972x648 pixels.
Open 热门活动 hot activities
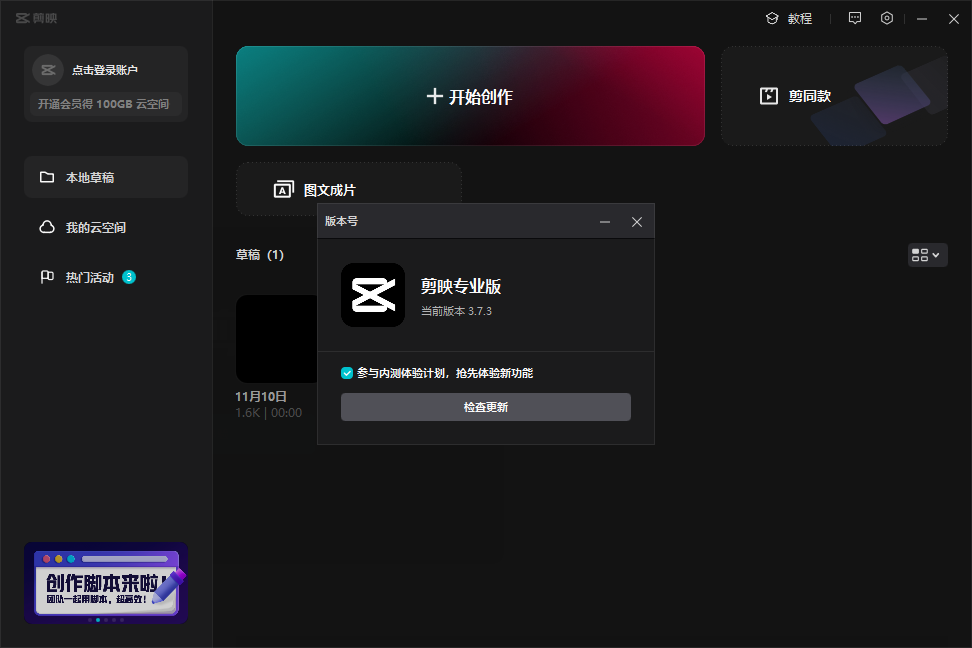coord(106,277)
